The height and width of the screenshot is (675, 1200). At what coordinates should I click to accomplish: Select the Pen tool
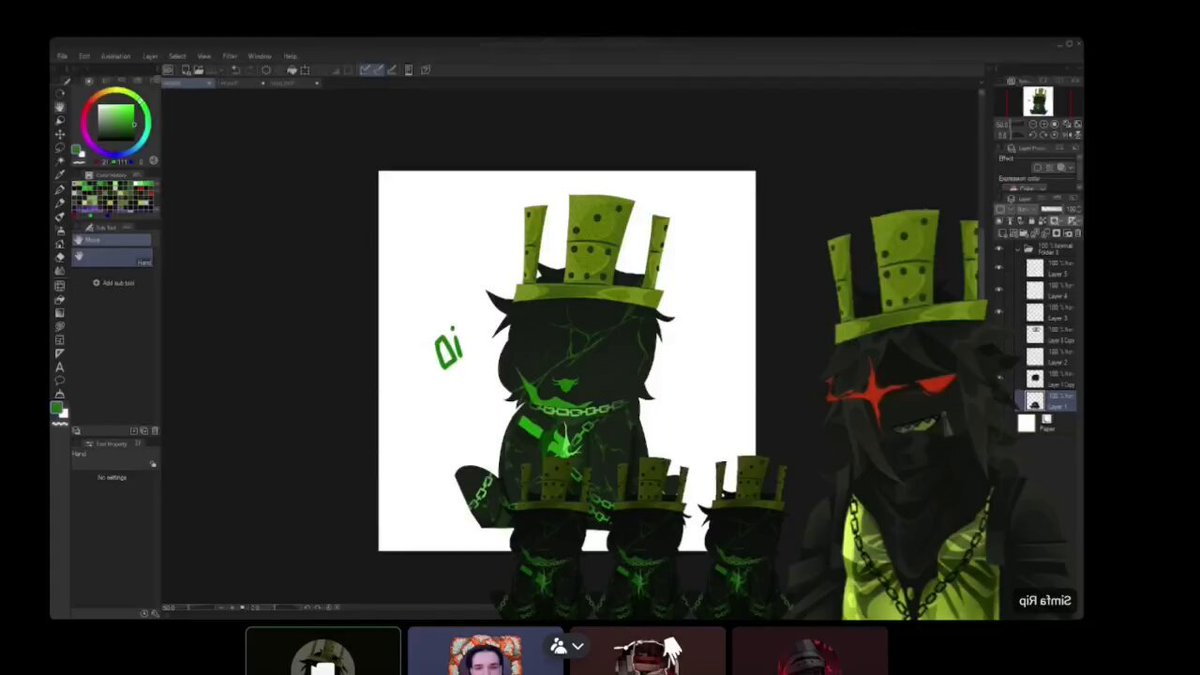[60, 189]
